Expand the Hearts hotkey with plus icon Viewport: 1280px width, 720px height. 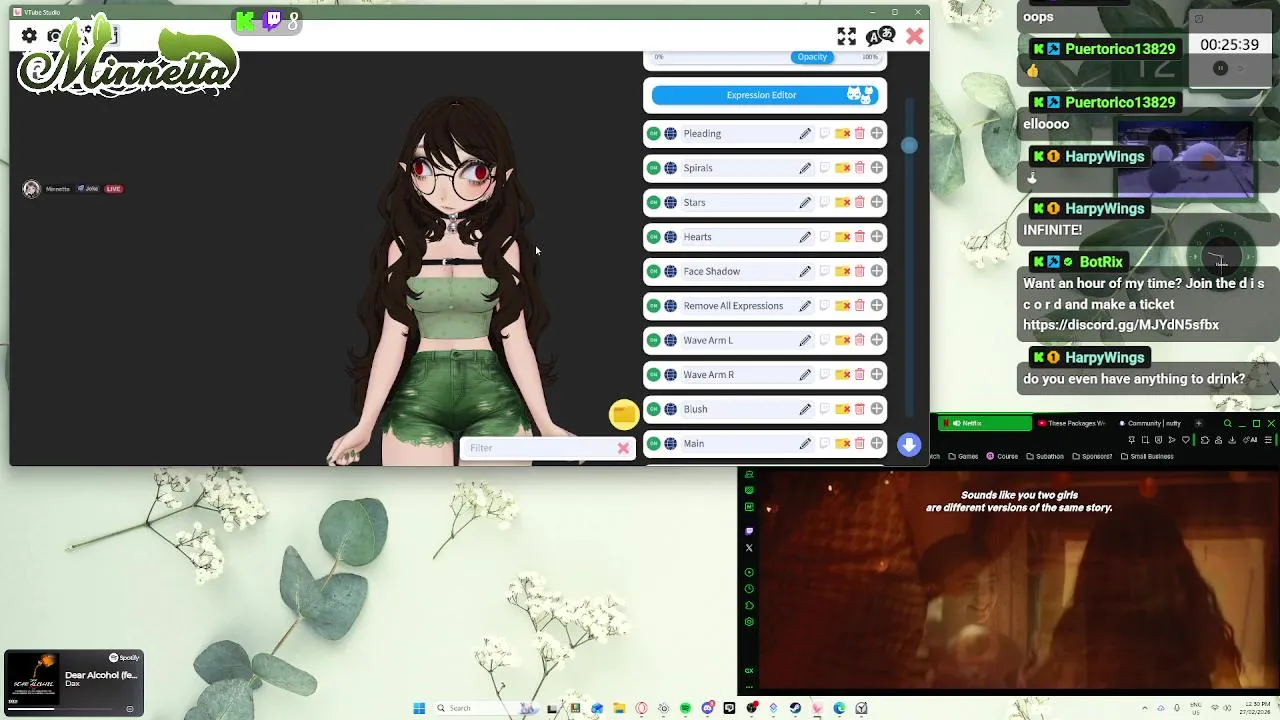[x=877, y=237]
